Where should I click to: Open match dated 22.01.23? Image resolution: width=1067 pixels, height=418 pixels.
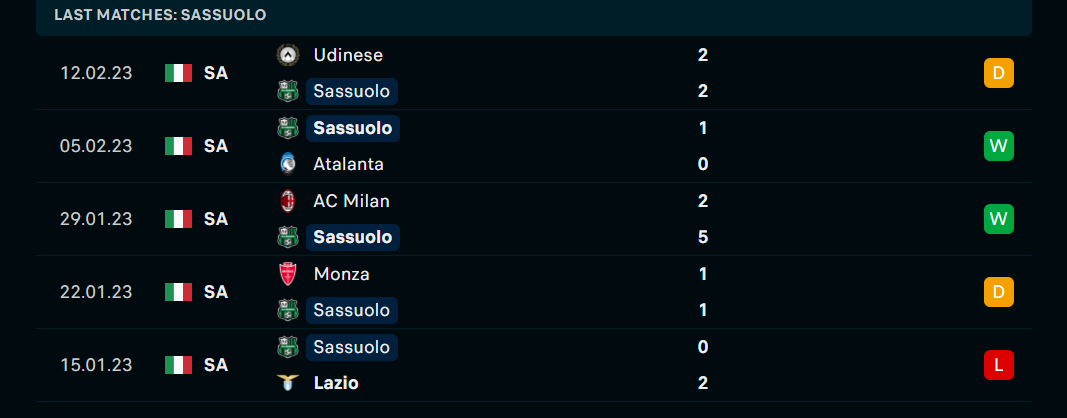[x=534, y=292]
